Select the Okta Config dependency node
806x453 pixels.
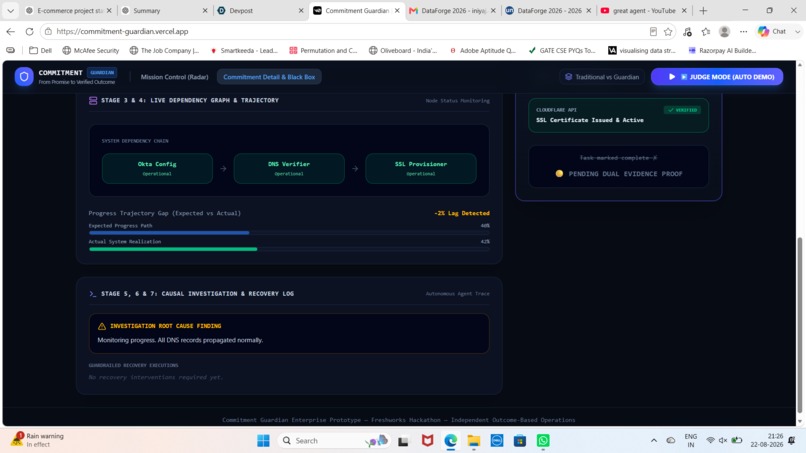click(157, 168)
